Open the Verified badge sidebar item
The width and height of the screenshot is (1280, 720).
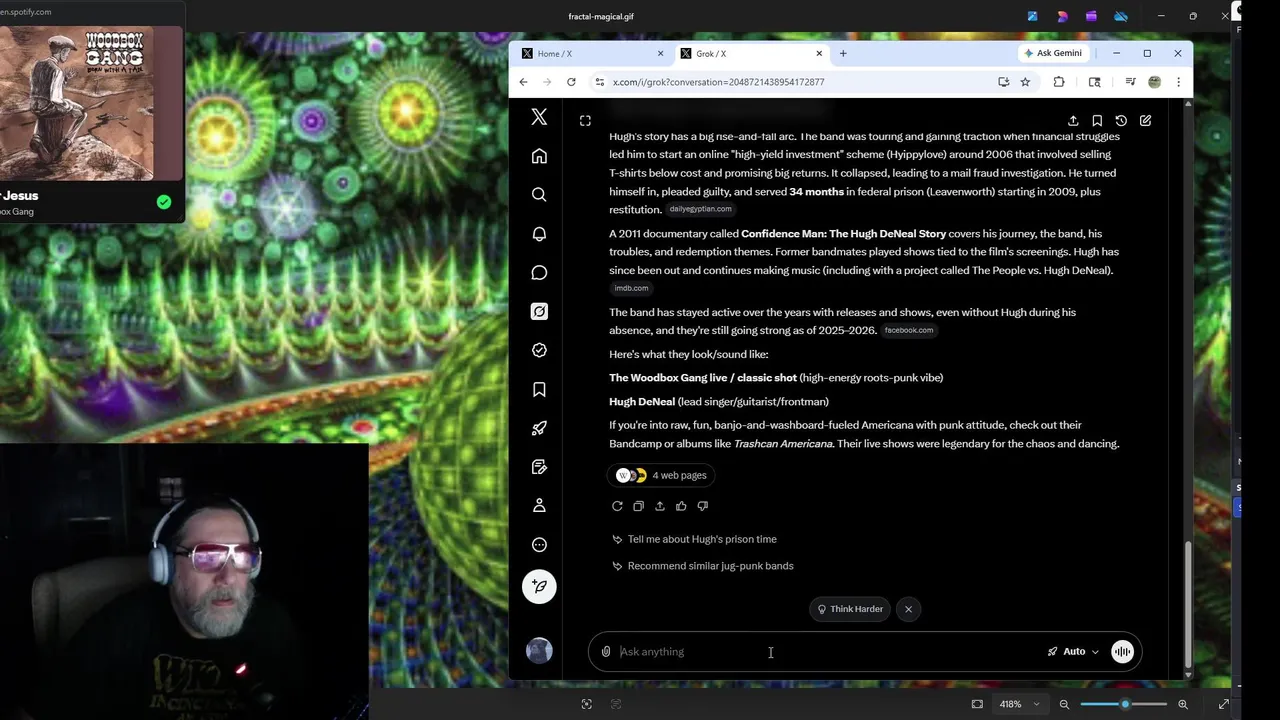tap(539, 350)
